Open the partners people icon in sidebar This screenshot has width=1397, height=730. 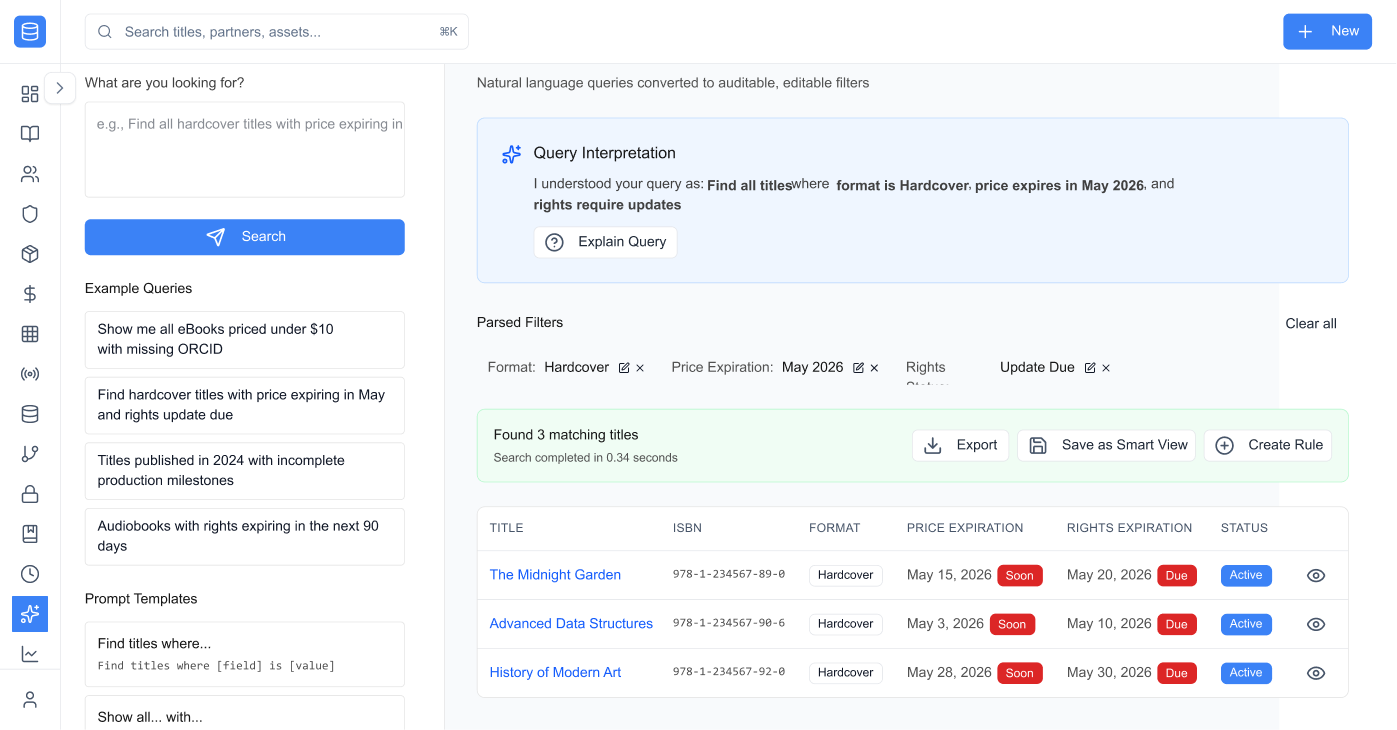tap(29, 173)
